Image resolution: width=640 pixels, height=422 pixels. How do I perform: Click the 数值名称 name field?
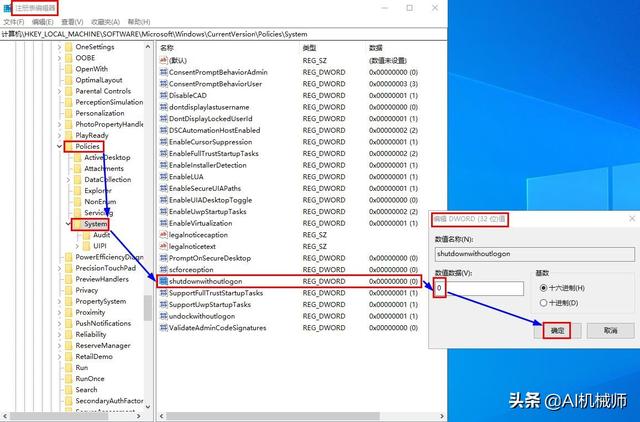coord(535,254)
